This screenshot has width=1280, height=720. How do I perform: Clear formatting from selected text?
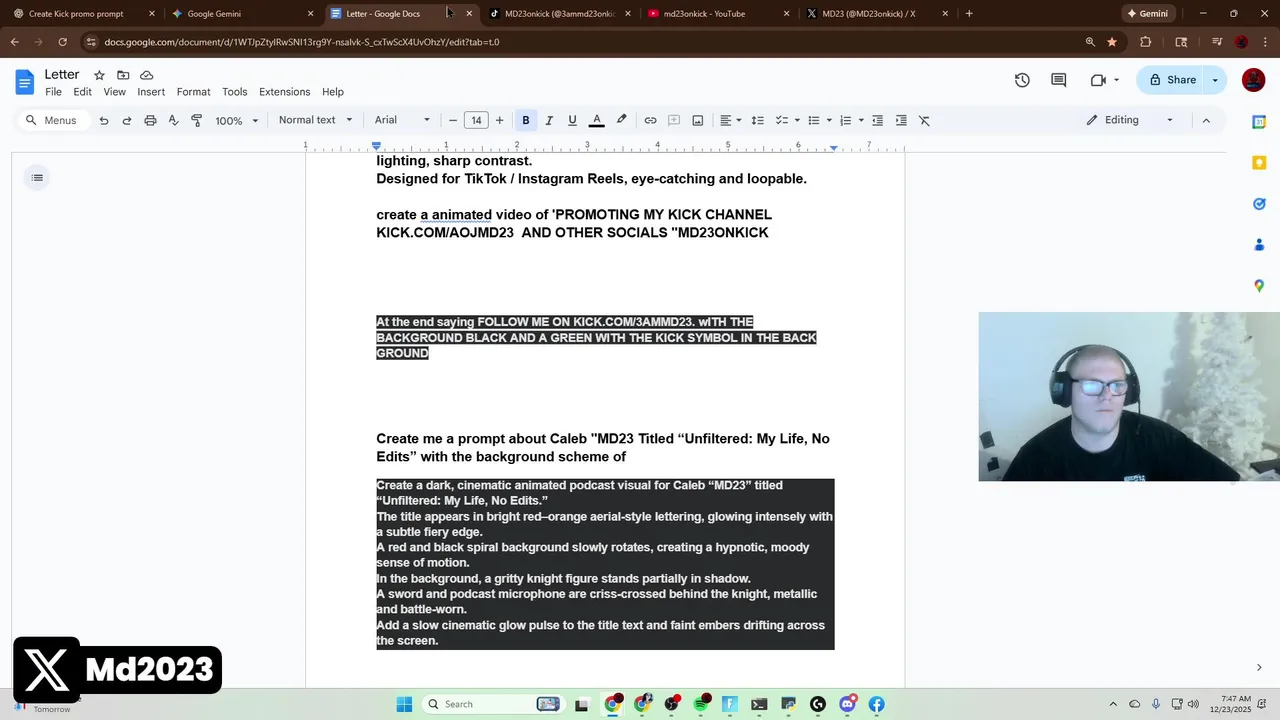[924, 120]
